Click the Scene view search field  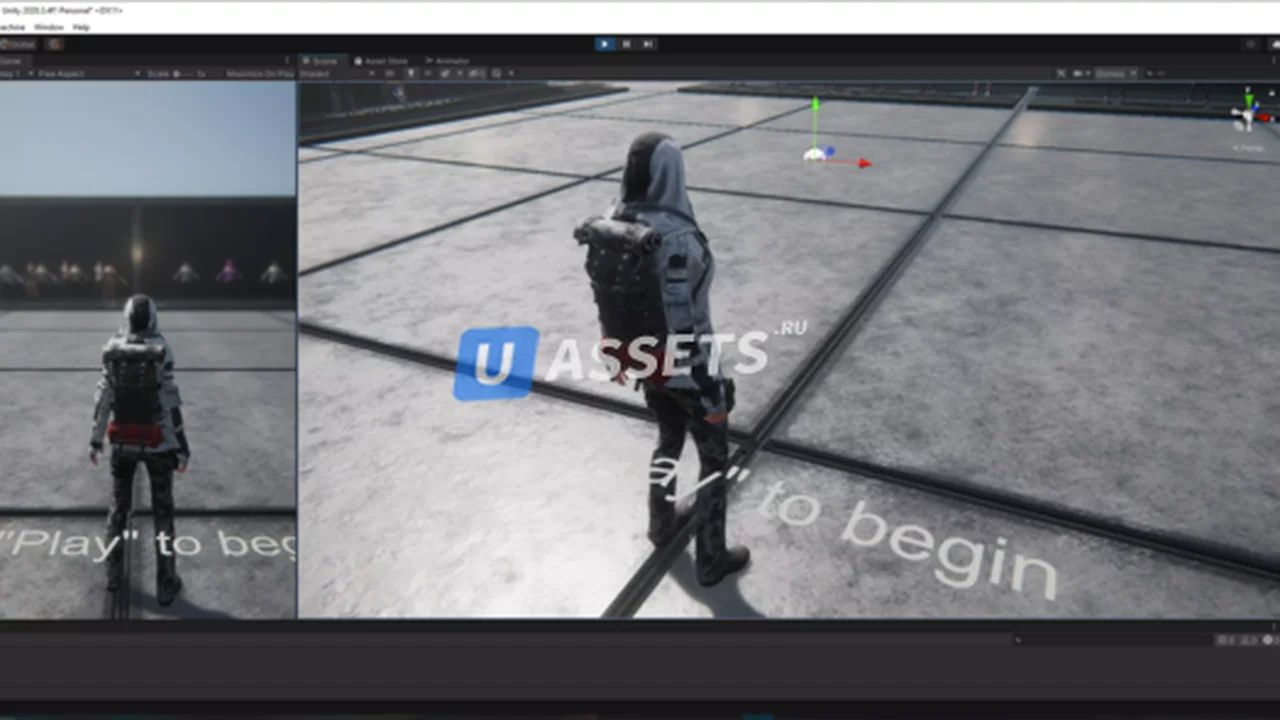(1210, 74)
